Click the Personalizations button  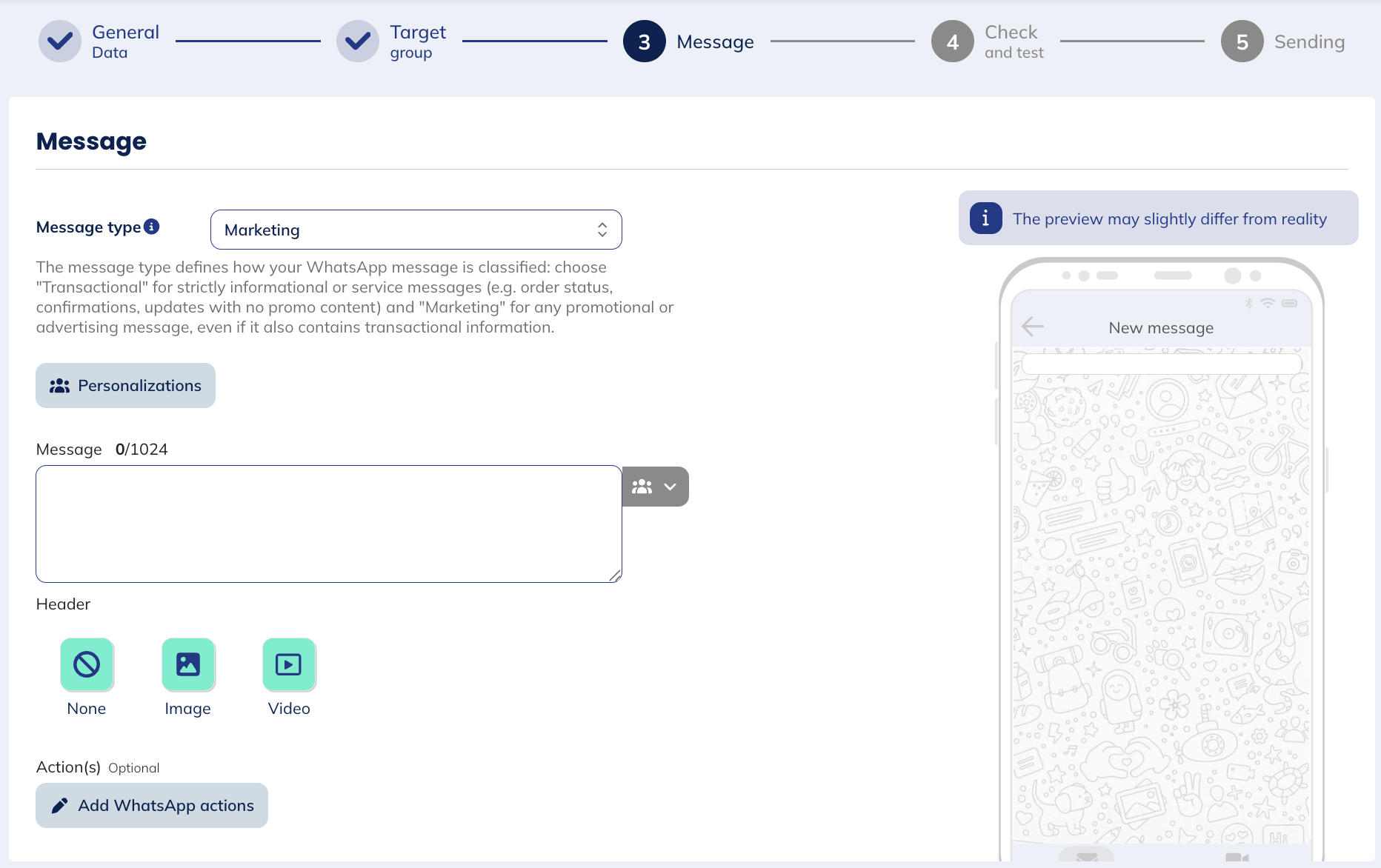pyautogui.click(x=125, y=385)
